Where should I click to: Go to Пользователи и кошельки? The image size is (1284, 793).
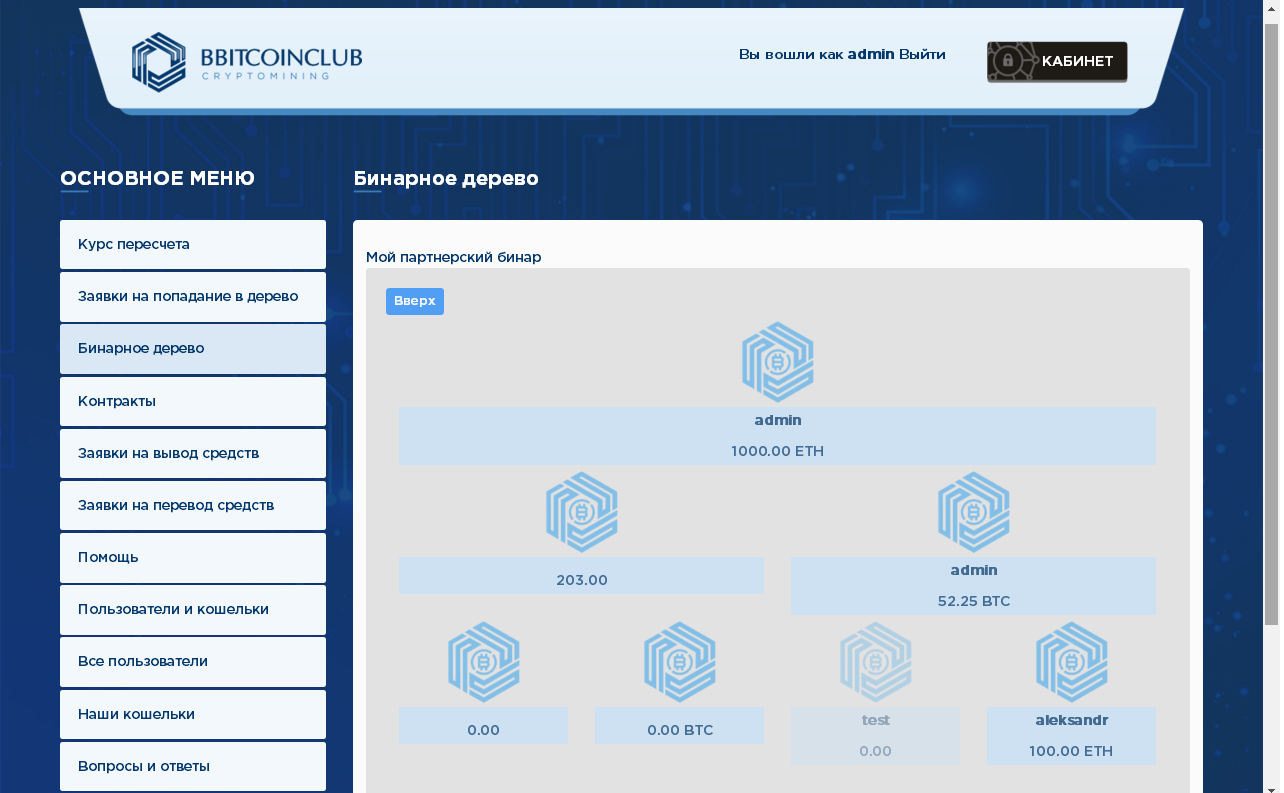pyautogui.click(x=193, y=610)
